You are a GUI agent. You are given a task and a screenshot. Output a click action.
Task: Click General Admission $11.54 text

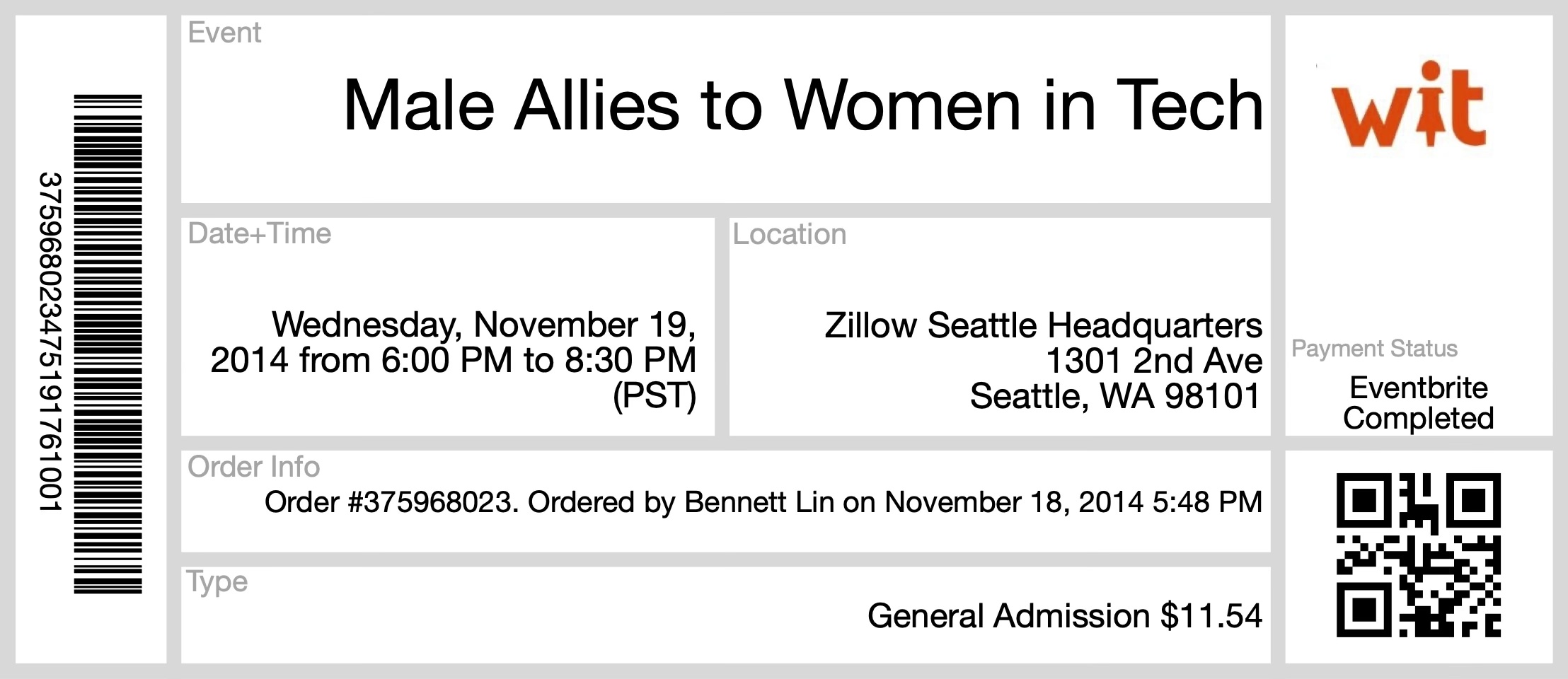click(x=1065, y=615)
